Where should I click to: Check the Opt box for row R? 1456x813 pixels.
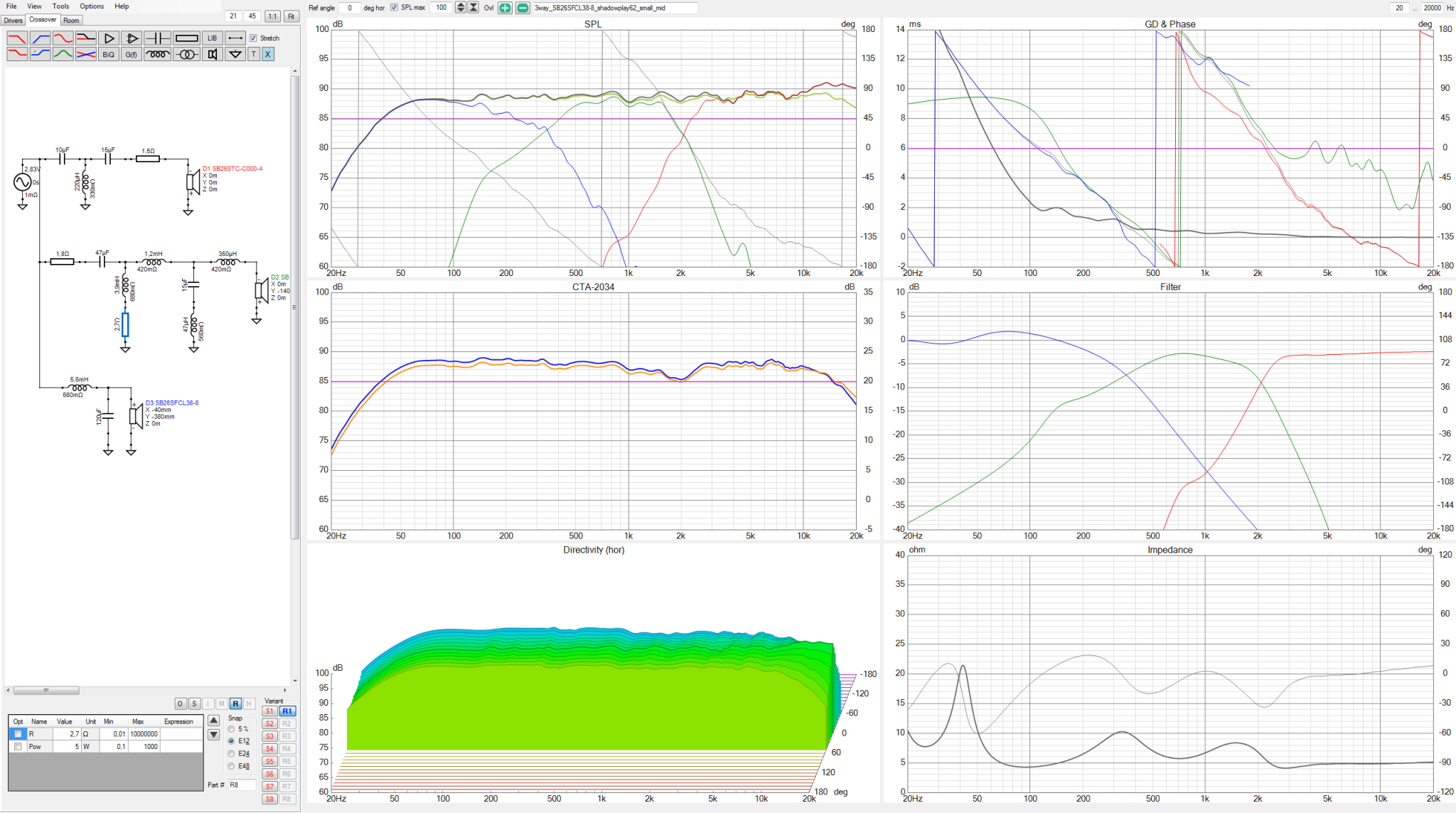[x=18, y=734]
